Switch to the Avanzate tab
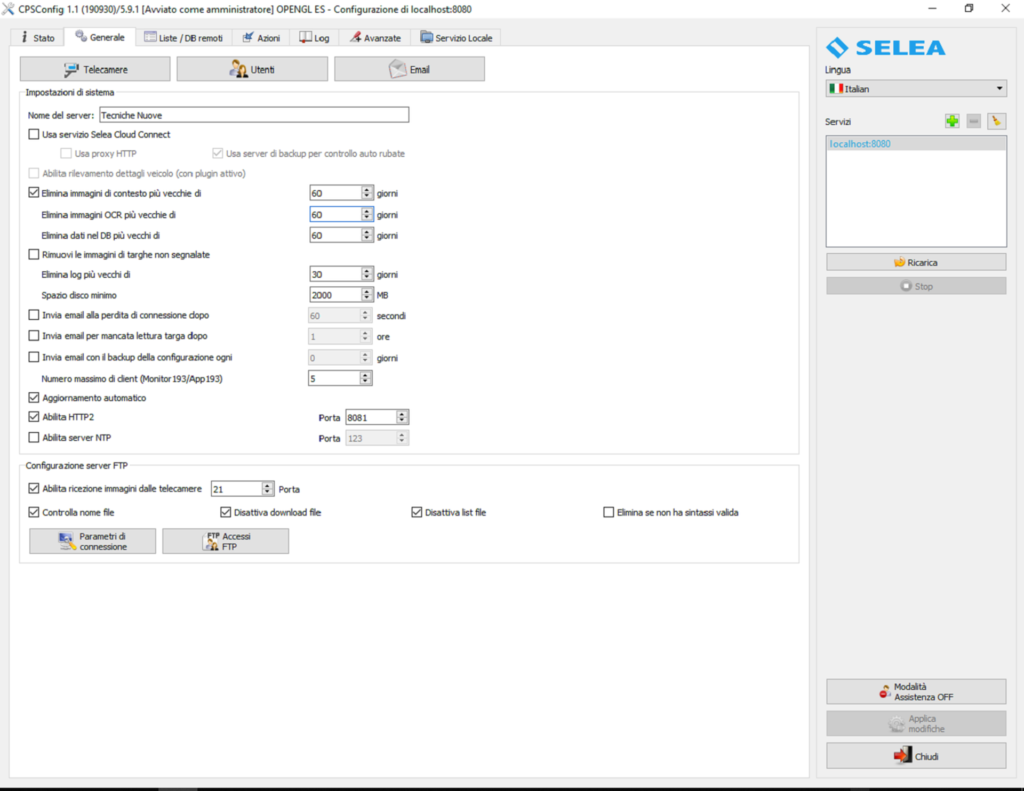Viewport: 1024px width, 791px height. [375, 38]
